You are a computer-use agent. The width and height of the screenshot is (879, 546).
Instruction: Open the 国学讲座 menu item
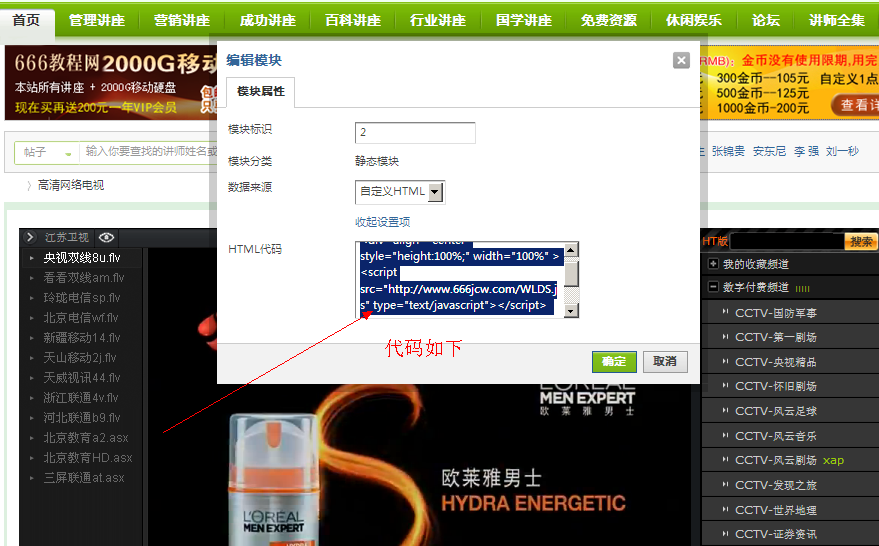click(524, 21)
